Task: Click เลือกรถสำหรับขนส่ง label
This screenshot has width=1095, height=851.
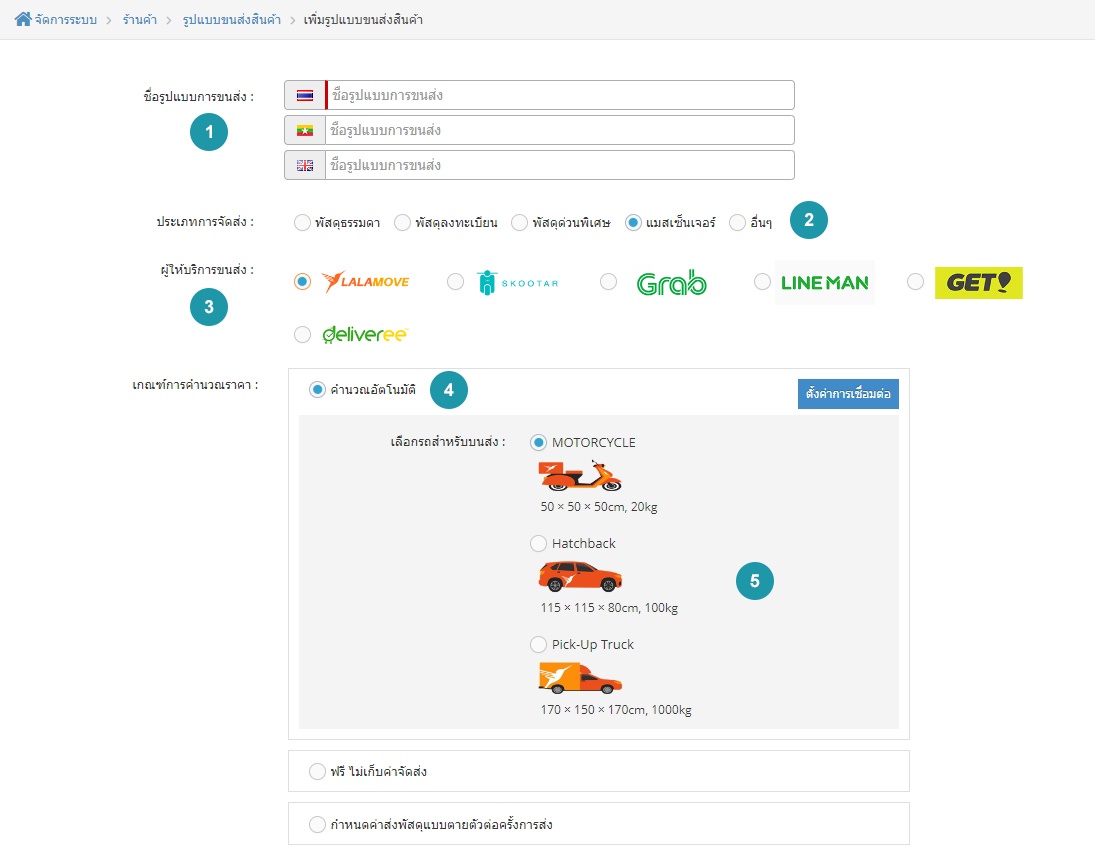Action: pos(448,442)
